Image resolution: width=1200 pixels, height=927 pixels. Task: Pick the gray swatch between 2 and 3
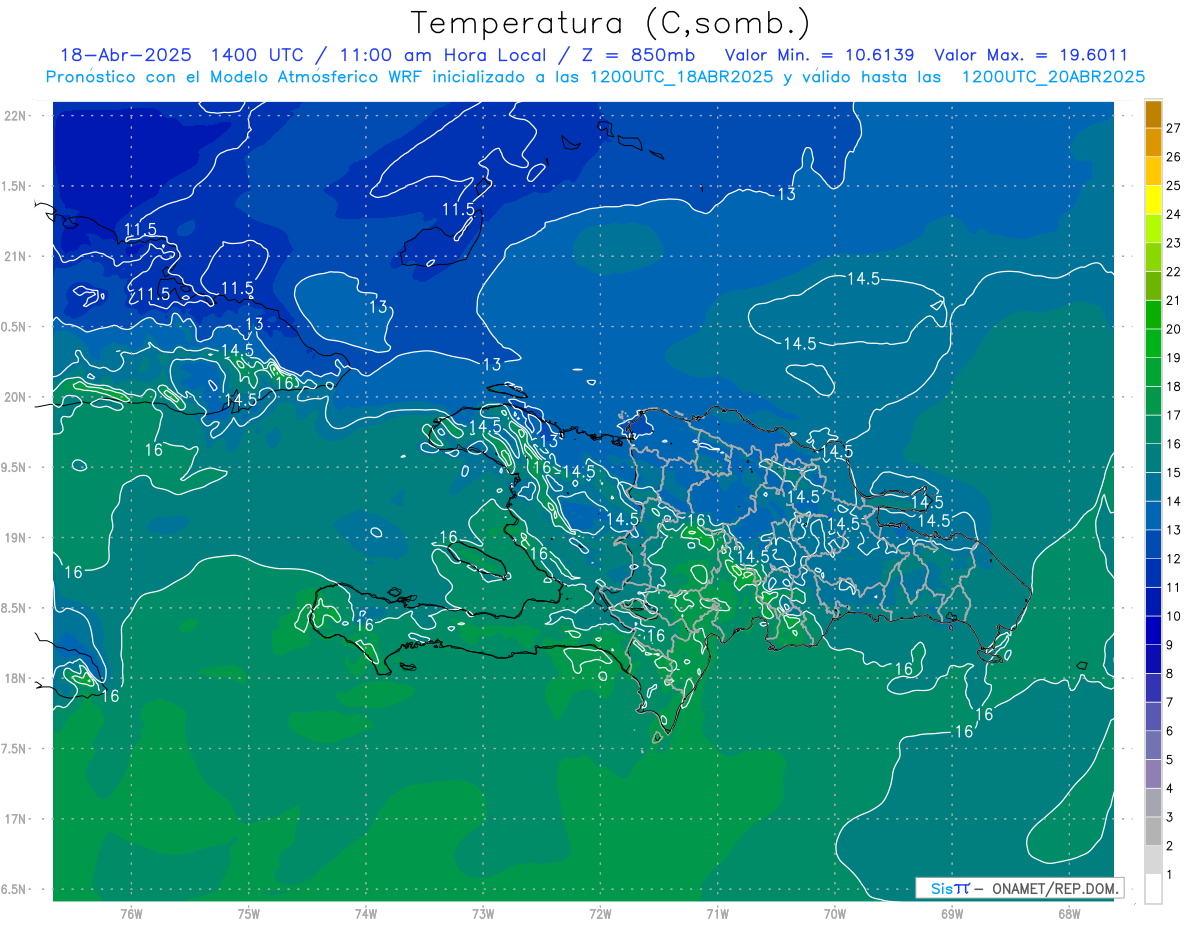click(x=1153, y=831)
